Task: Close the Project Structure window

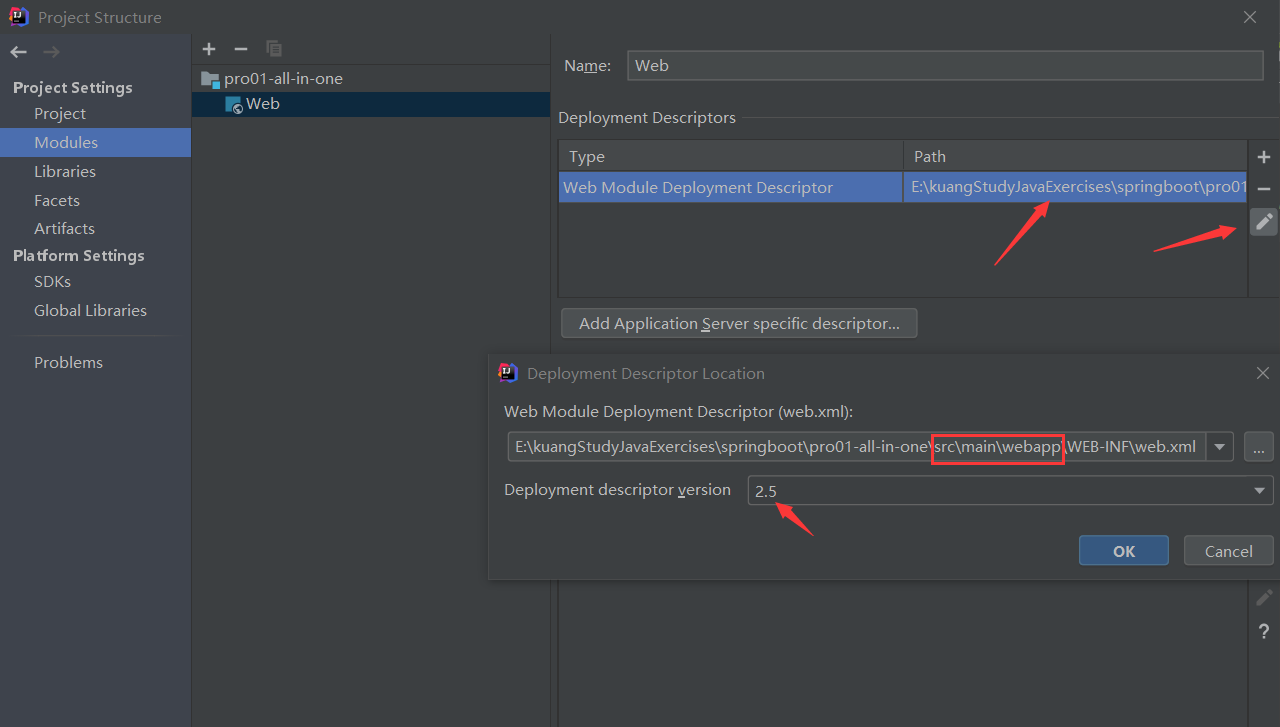Action: point(1250,17)
